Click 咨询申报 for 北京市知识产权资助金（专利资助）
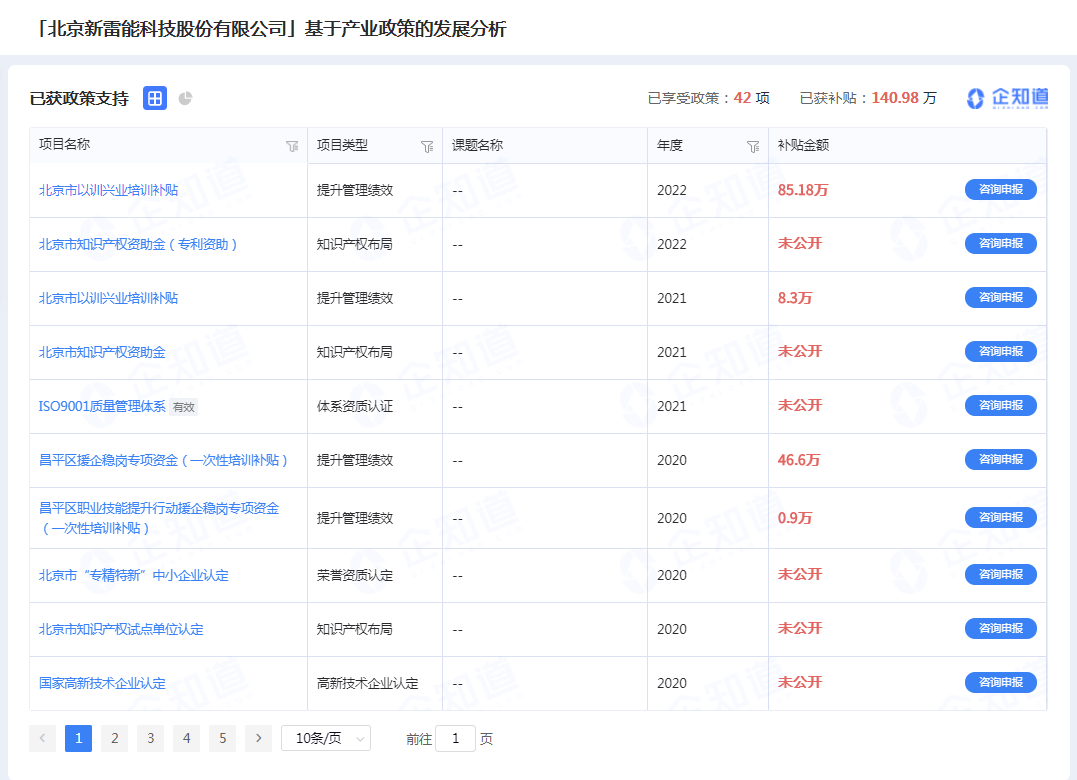The width and height of the screenshot is (1077, 780). click(1001, 243)
